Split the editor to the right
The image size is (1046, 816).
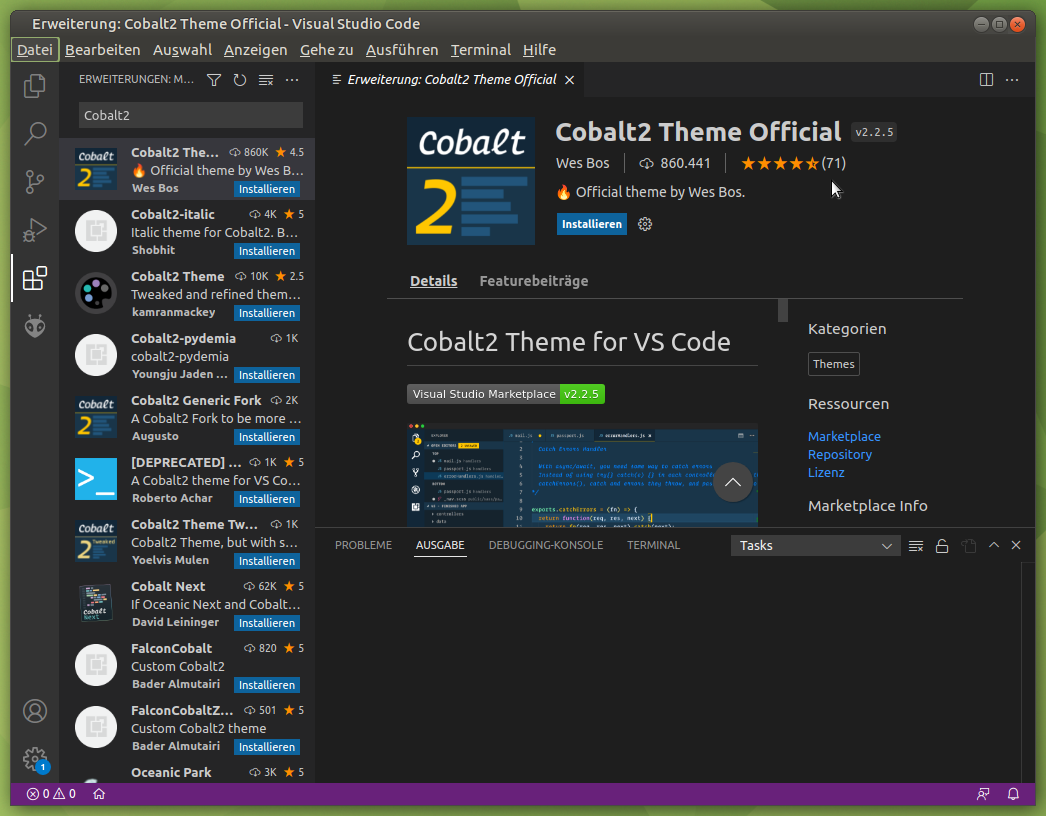tap(986, 80)
